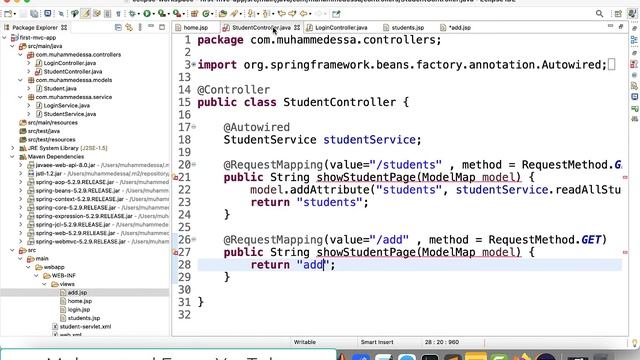Select StudentService.java in the tree

pyautogui.click(x=70, y=114)
